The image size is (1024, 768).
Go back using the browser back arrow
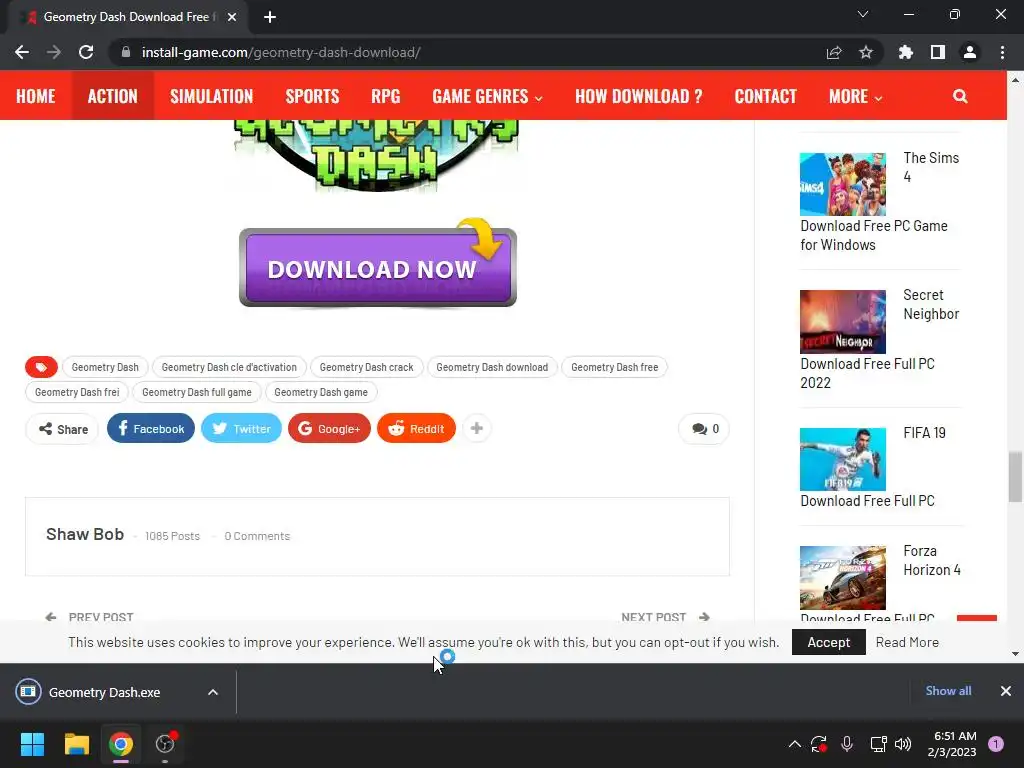point(22,52)
